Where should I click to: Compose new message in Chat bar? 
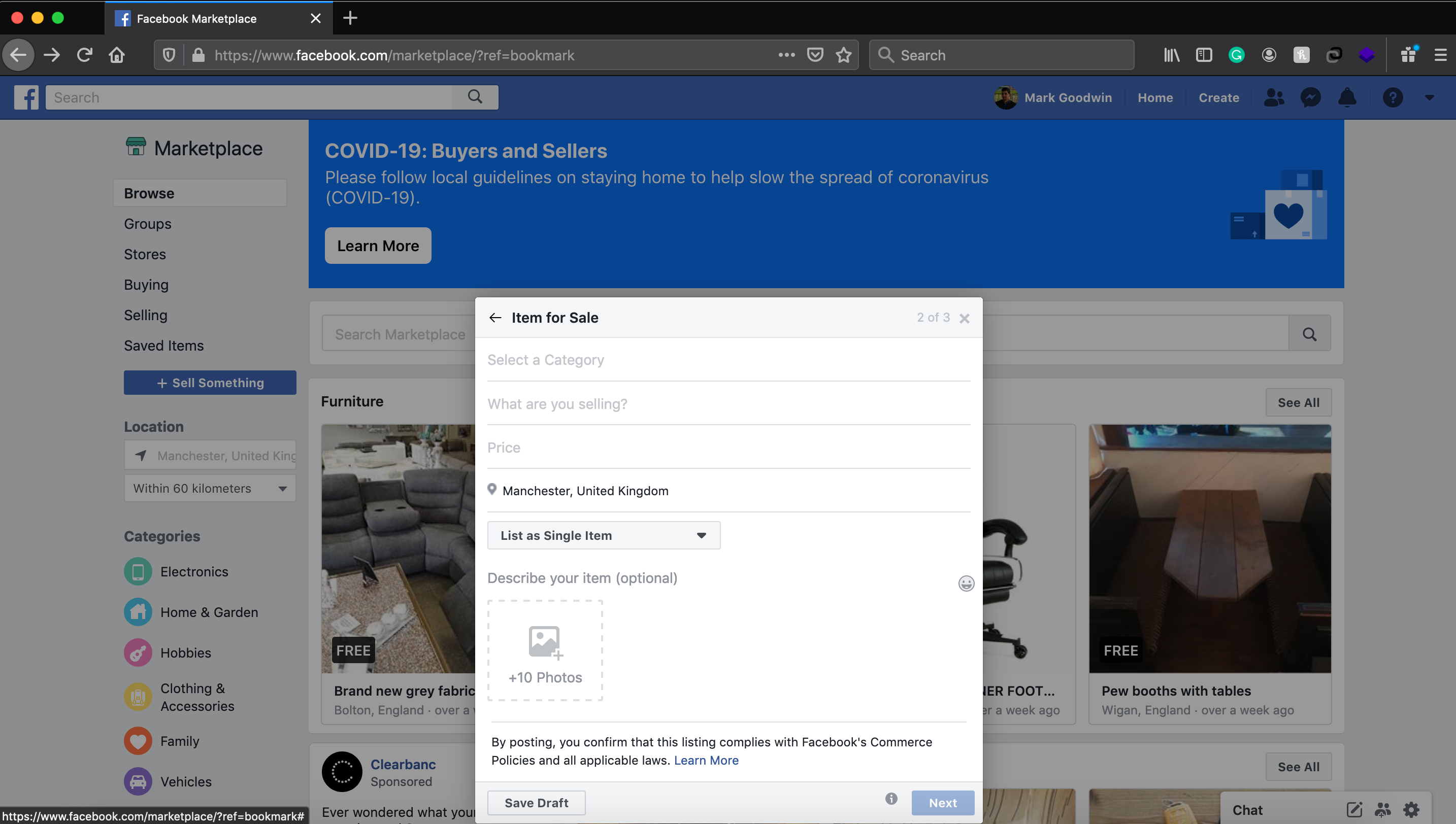click(x=1354, y=810)
